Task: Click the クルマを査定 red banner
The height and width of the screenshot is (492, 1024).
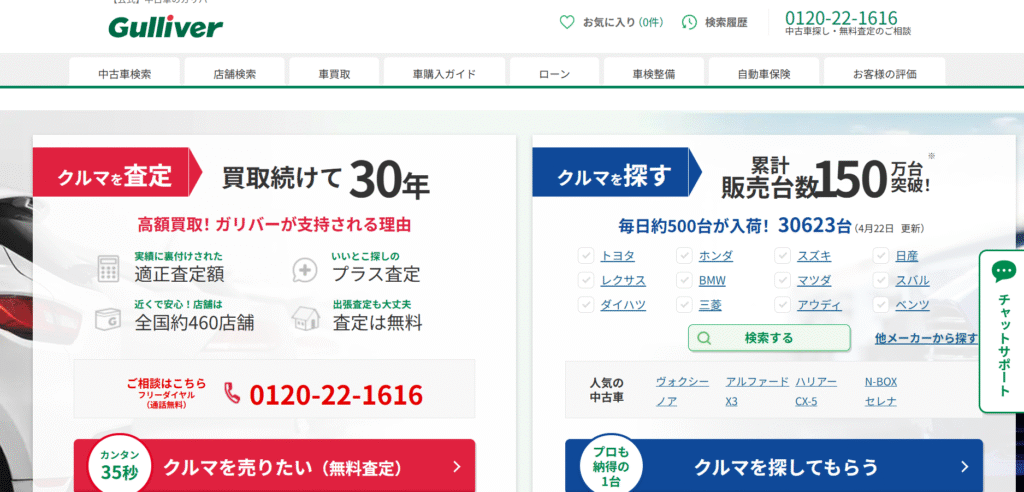Action: pyautogui.click(x=118, y=172)
